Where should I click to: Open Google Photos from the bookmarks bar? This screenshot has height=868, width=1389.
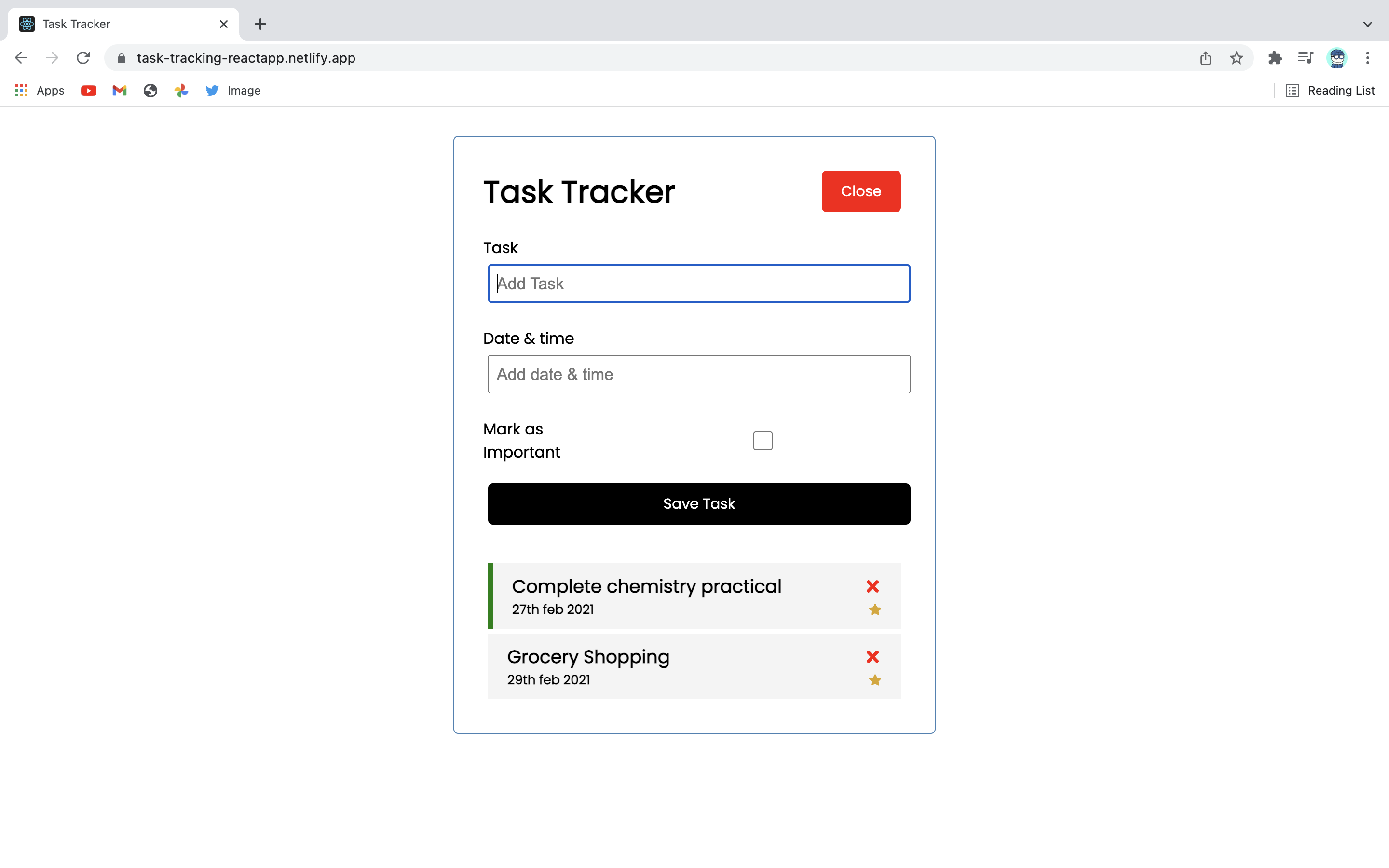pyautogui.click(x=181, y=90)
